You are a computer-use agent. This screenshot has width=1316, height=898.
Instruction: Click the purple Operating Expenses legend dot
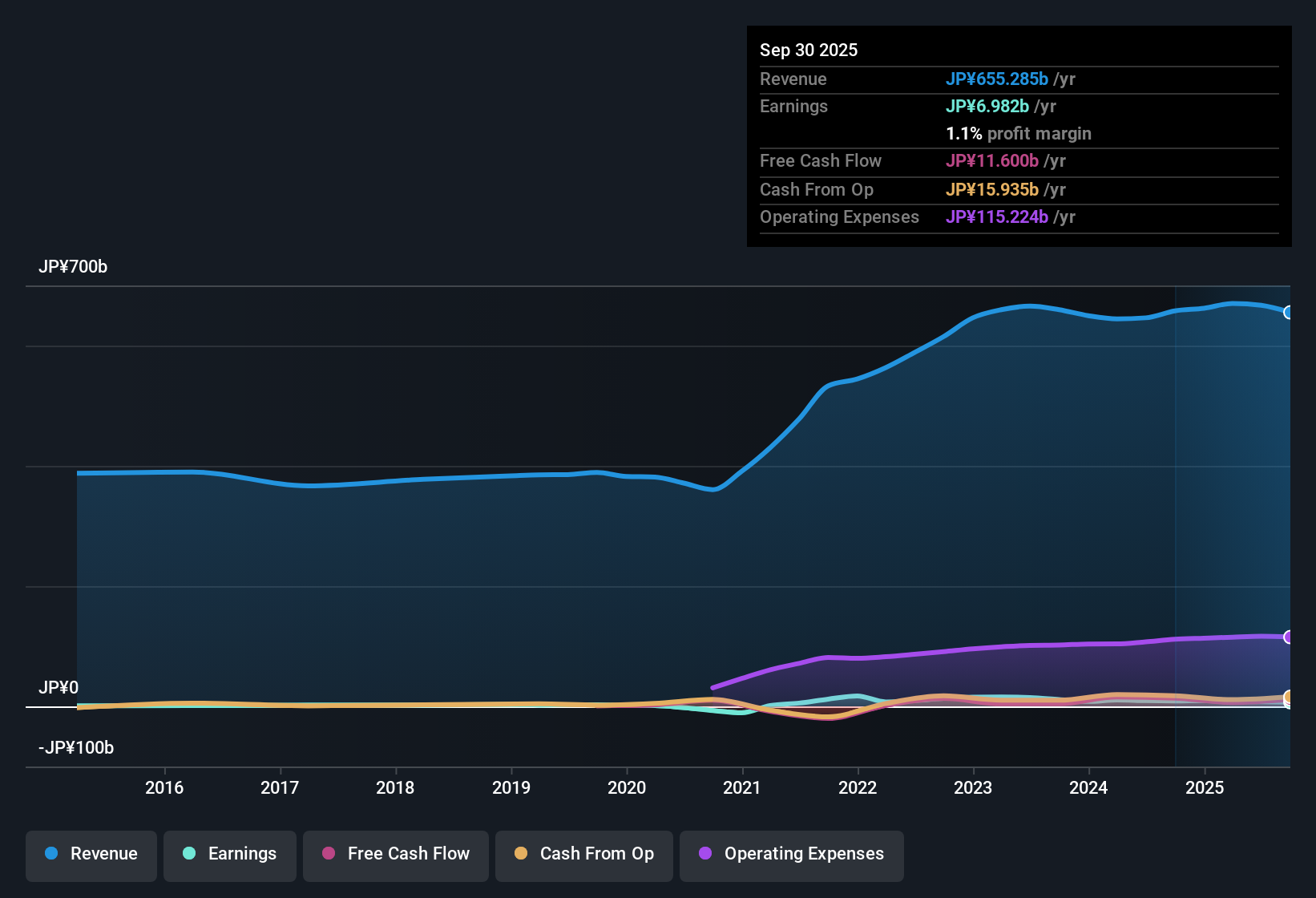click(705, 854)
